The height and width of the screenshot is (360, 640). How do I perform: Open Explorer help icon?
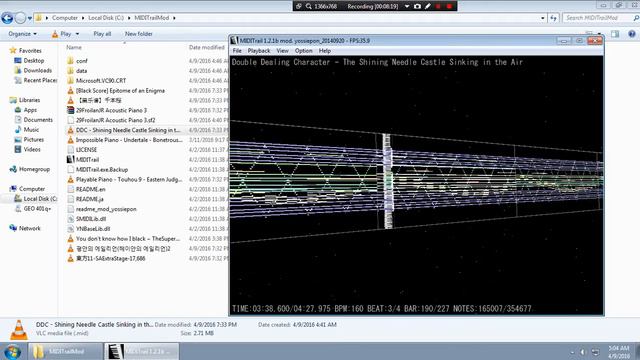pyautogui.click(x=632, y=34)
